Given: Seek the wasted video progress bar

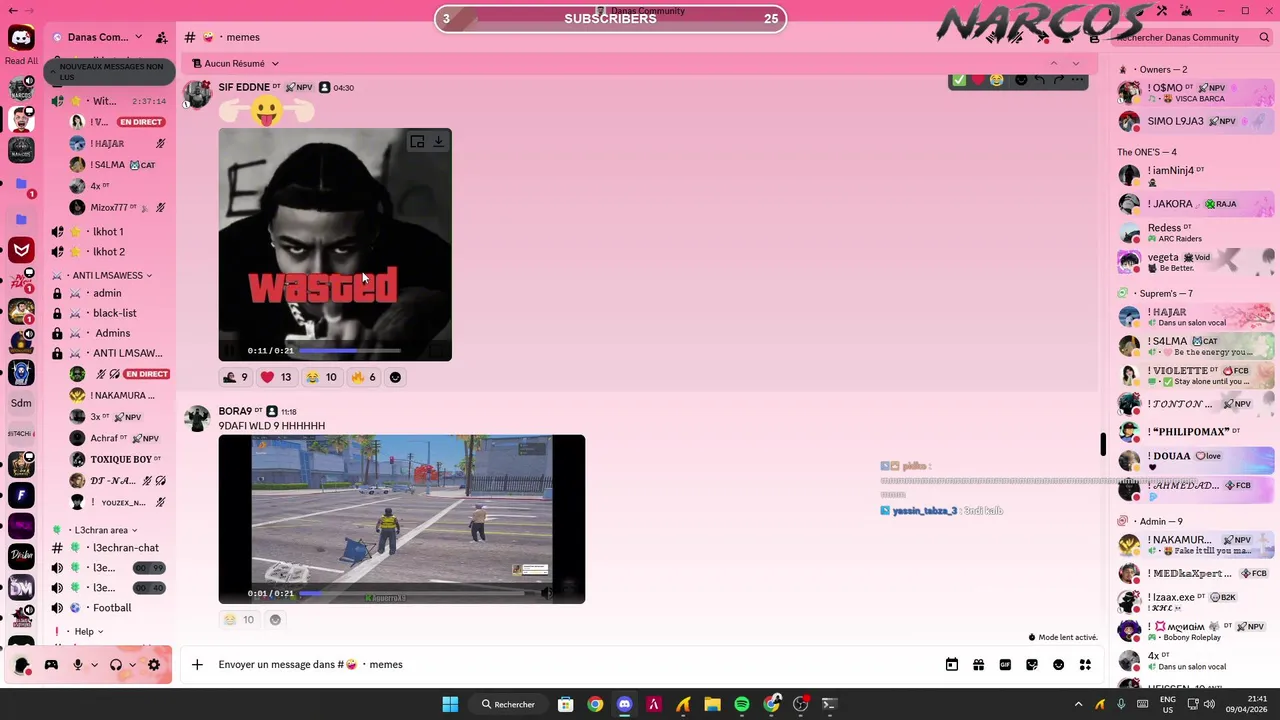Looking at the screenshot, I should click(350, 351).
